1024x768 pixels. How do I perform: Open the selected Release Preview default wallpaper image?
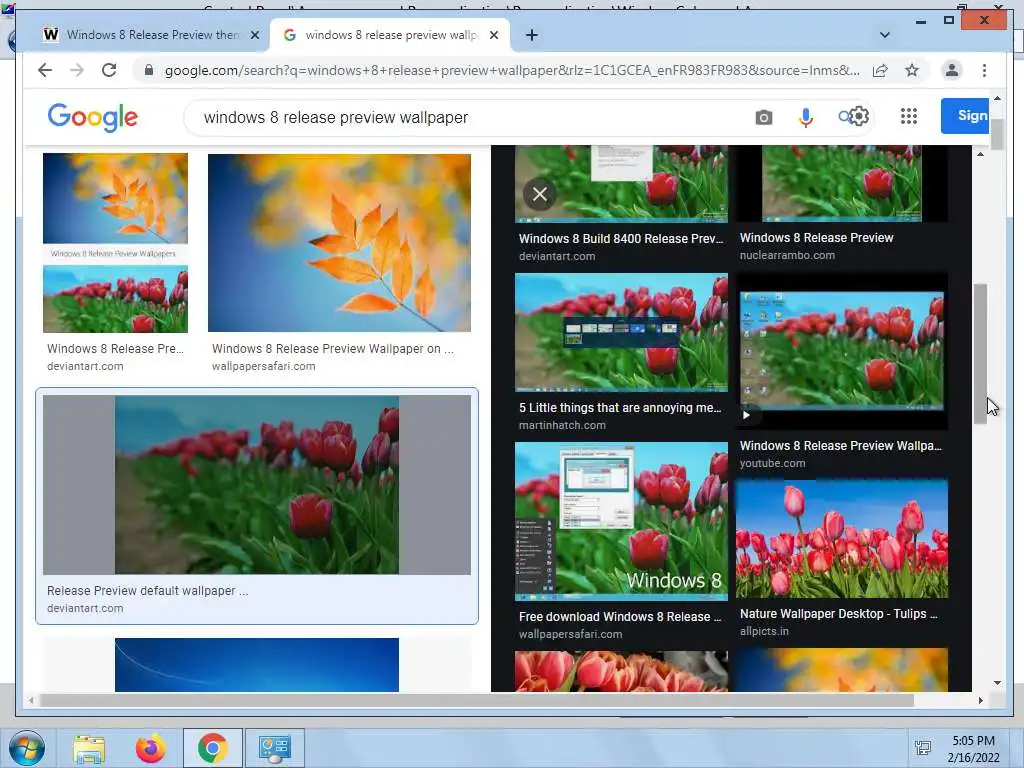click(257, 485)
